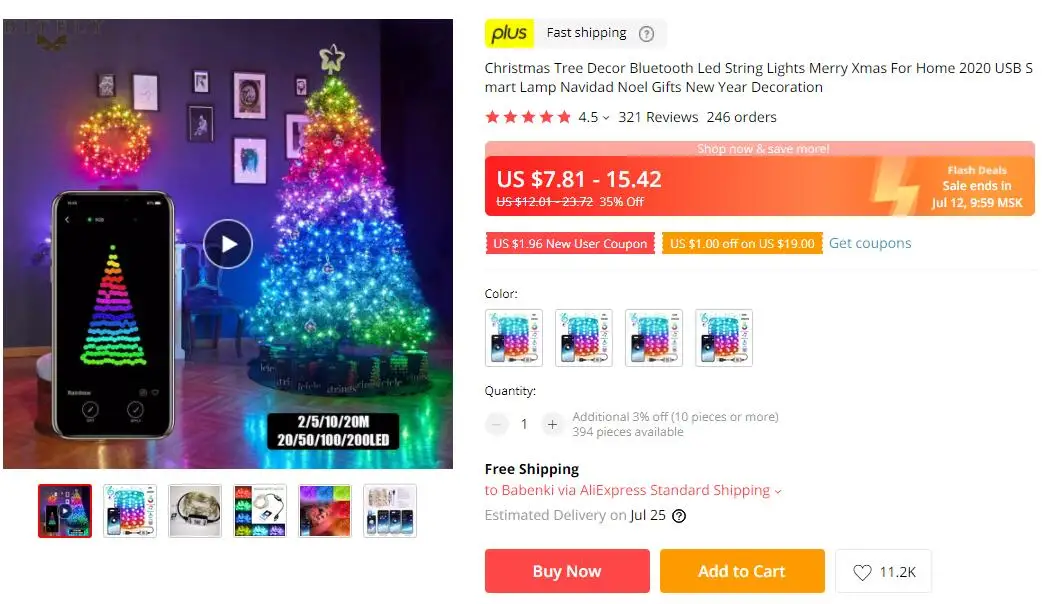Screen dimensions: 1042x604
Task: Add item to wishlist with heart icon
Action: (x=883, y=571)
